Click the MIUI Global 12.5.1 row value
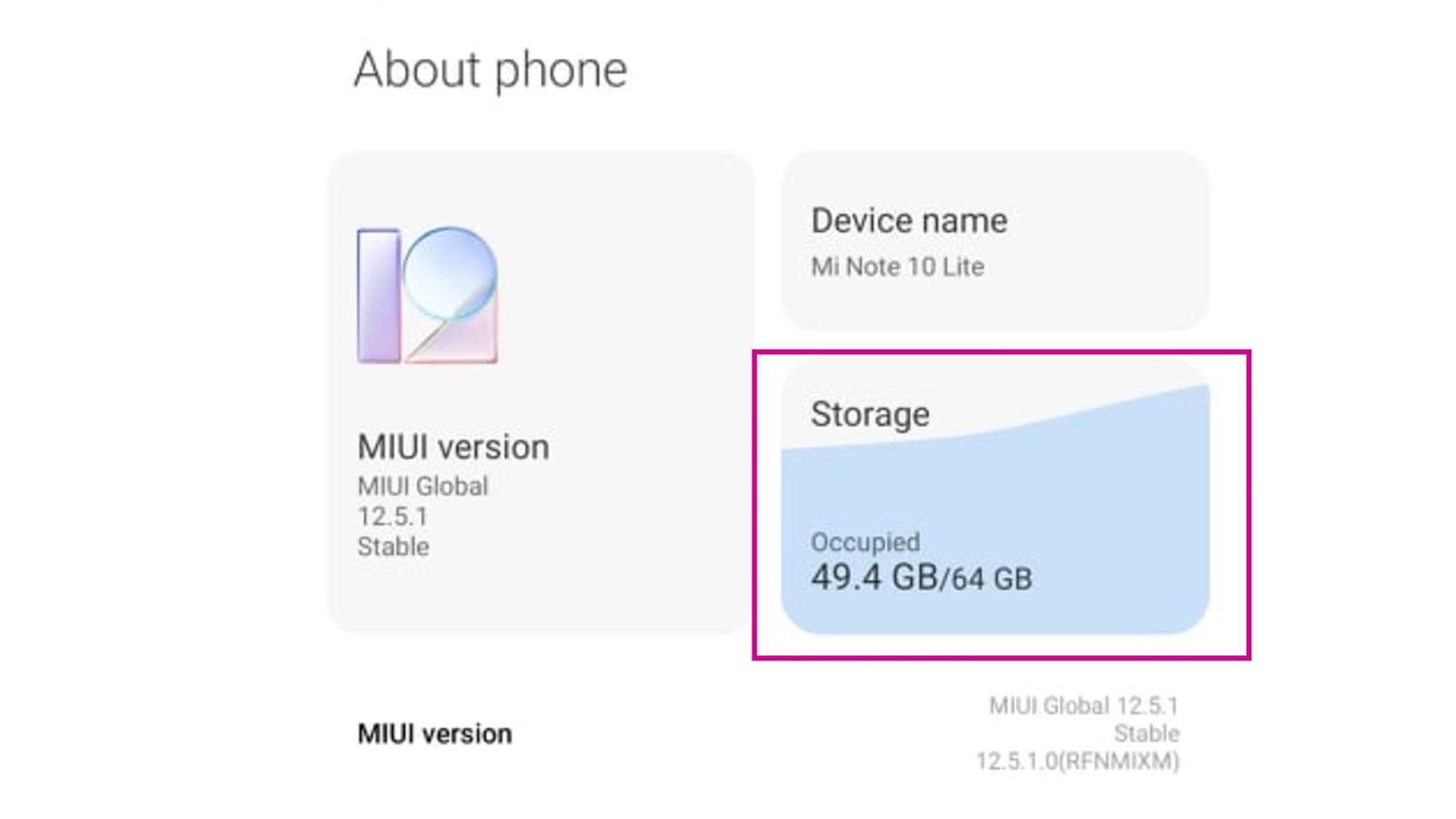Image resolution: width=1456 pixels, height=819 pixels. point(1083,706)
